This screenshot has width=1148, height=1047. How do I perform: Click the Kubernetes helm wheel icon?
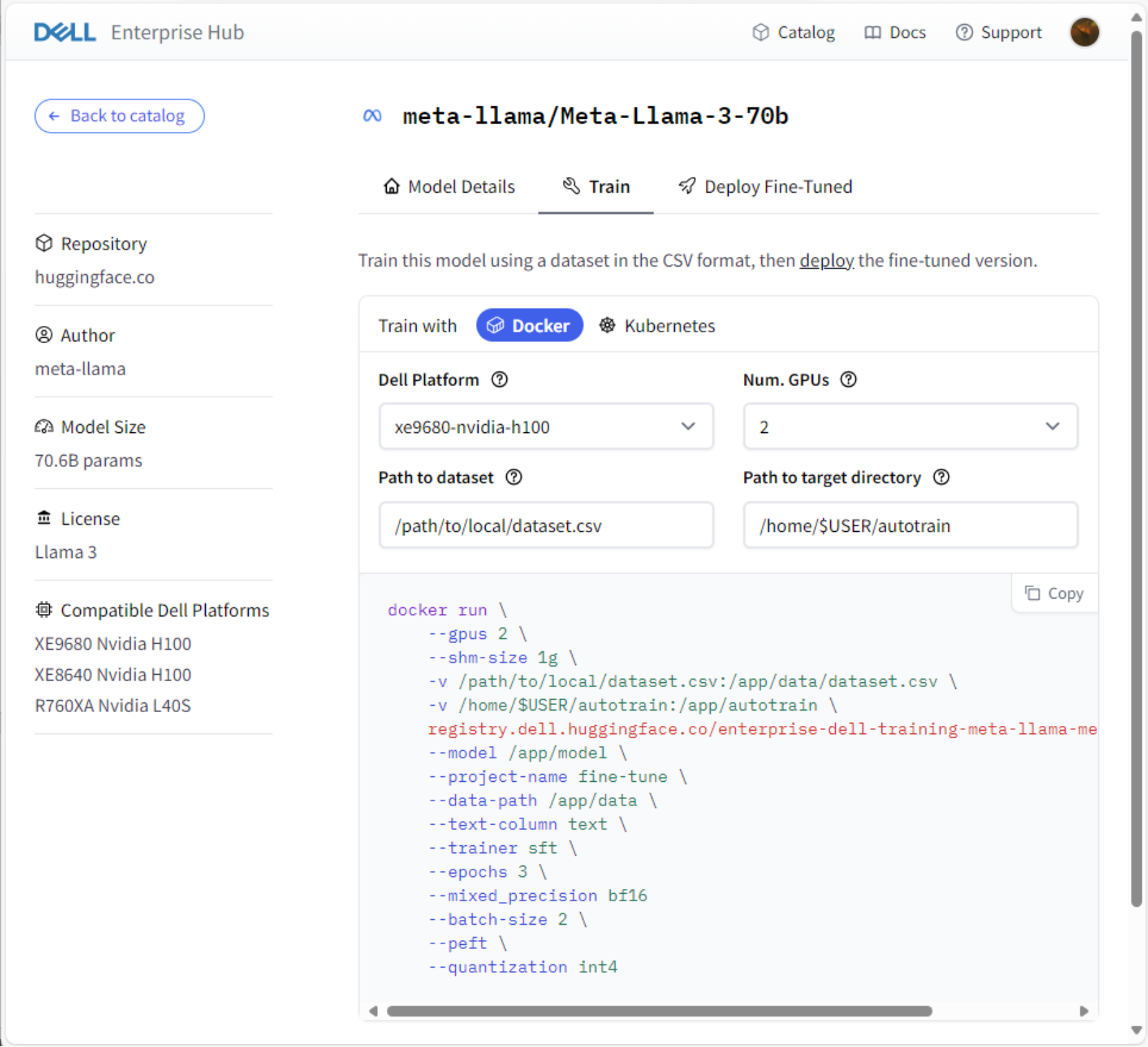pos(607,325)
